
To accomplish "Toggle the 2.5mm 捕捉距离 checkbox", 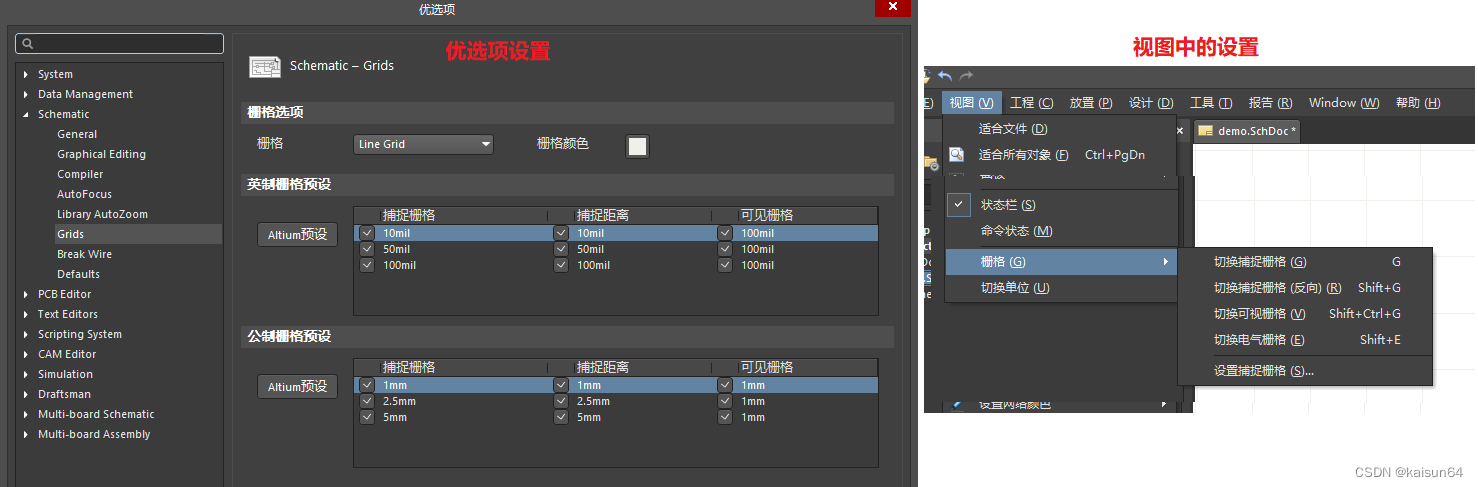I will 561,401.
